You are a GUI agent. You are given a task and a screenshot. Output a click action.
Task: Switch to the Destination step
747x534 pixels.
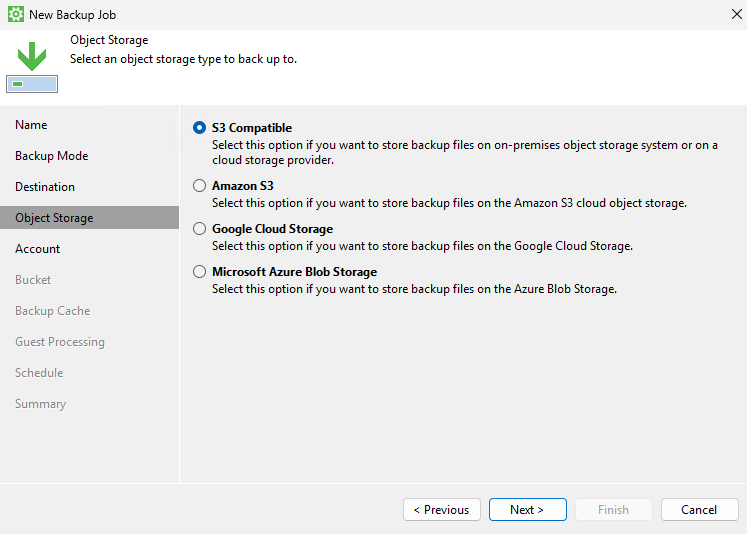click(45, 187)
